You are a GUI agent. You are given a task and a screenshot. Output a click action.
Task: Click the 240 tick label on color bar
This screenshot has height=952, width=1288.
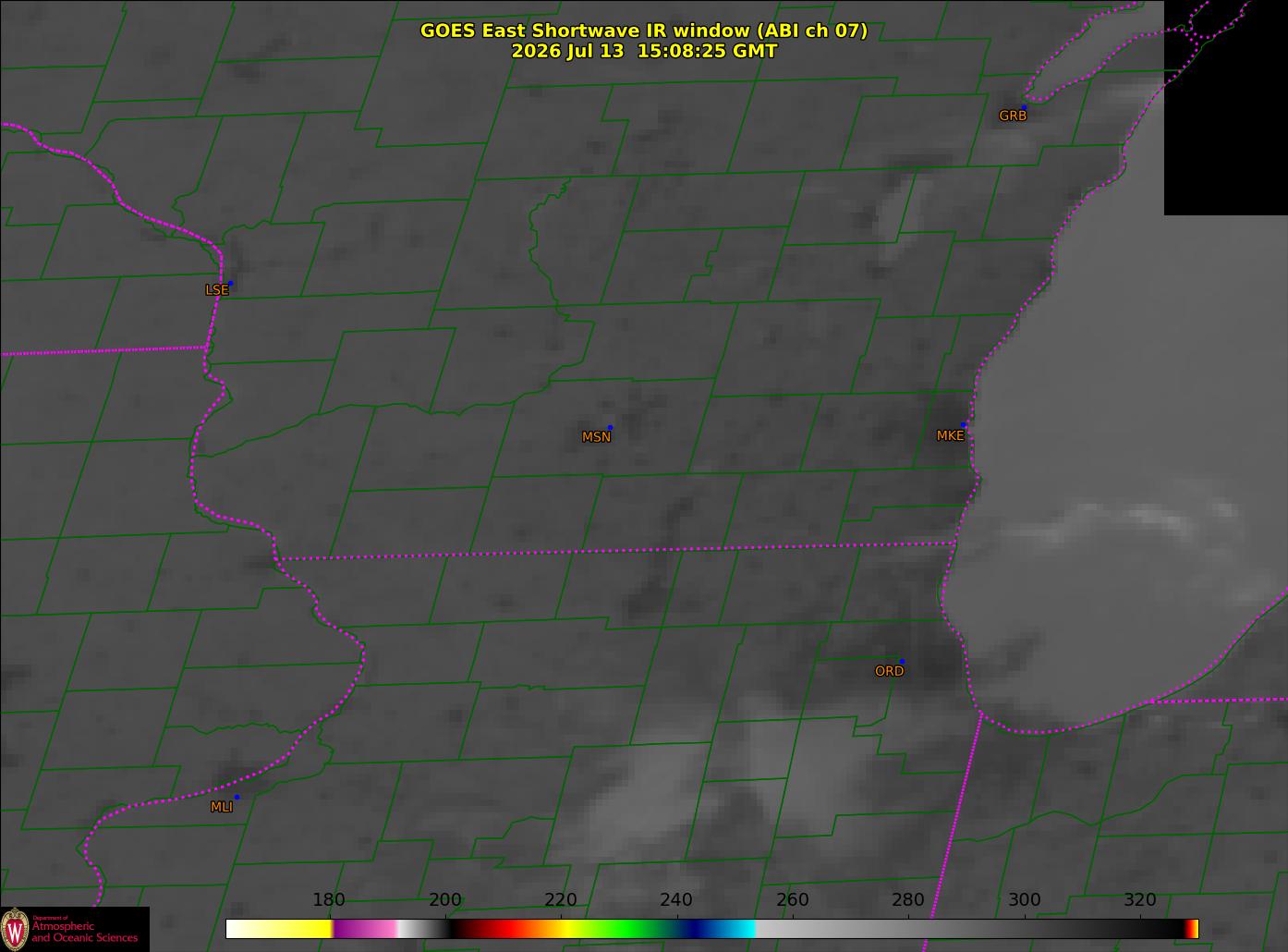[x=676, y=900]
